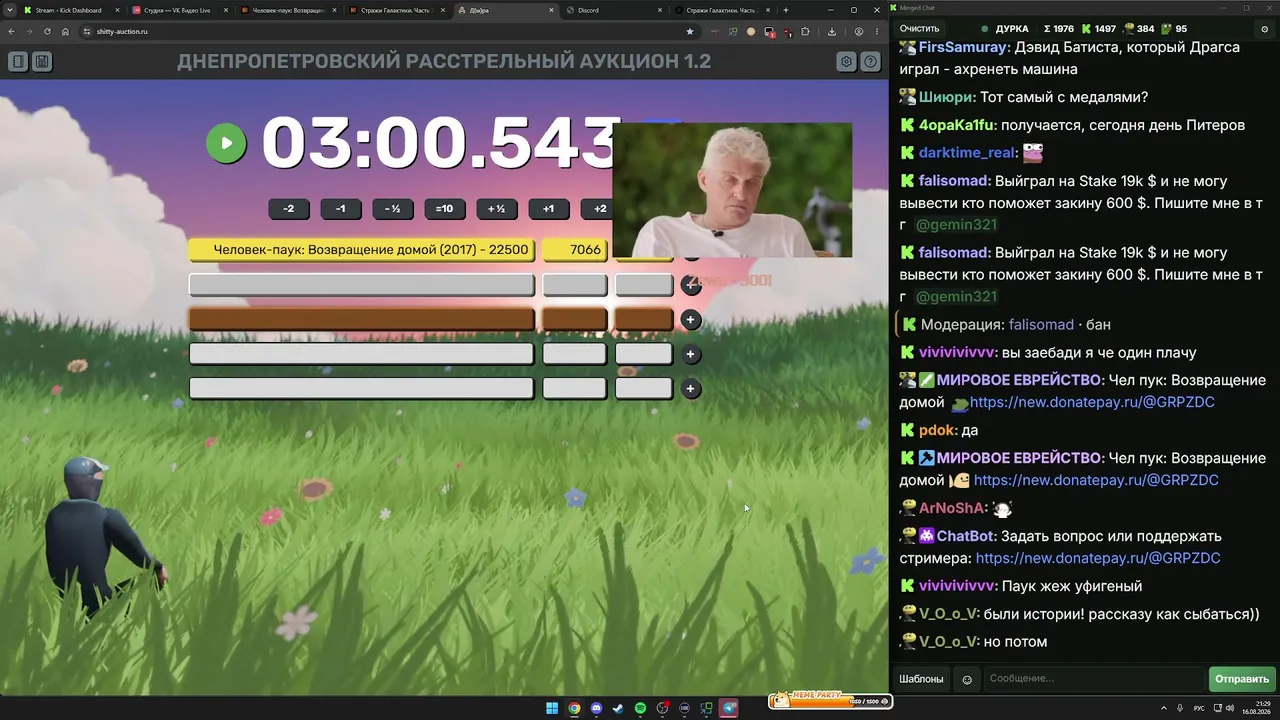Image resolution: width=1280 pixels, height=720 pixels.
Task: Open the browser downloads icon
Action: coord(833,31)
